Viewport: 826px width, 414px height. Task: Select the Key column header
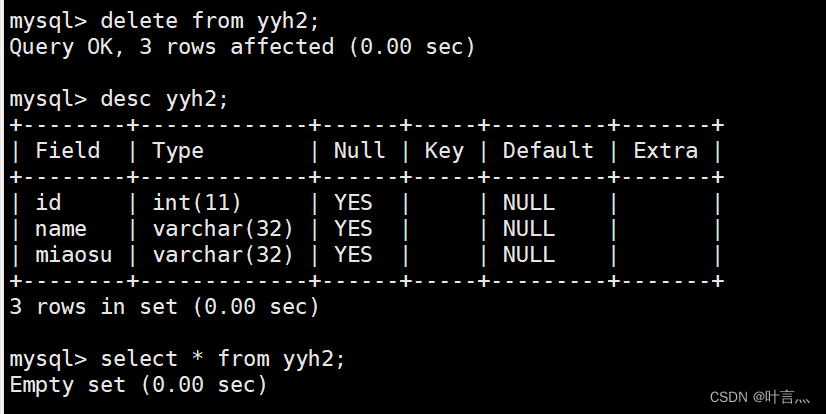coord(444,151)
